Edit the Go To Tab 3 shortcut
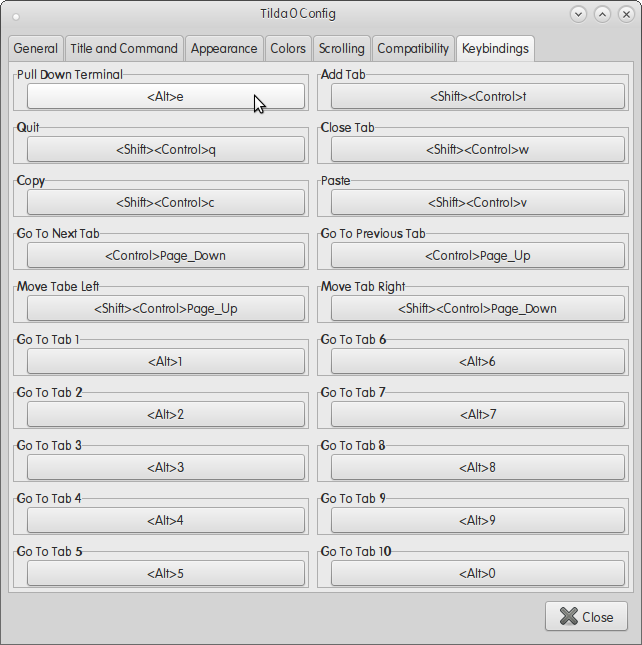The height and width of the screenshot is (645, 642). click(x=166, y=467)
